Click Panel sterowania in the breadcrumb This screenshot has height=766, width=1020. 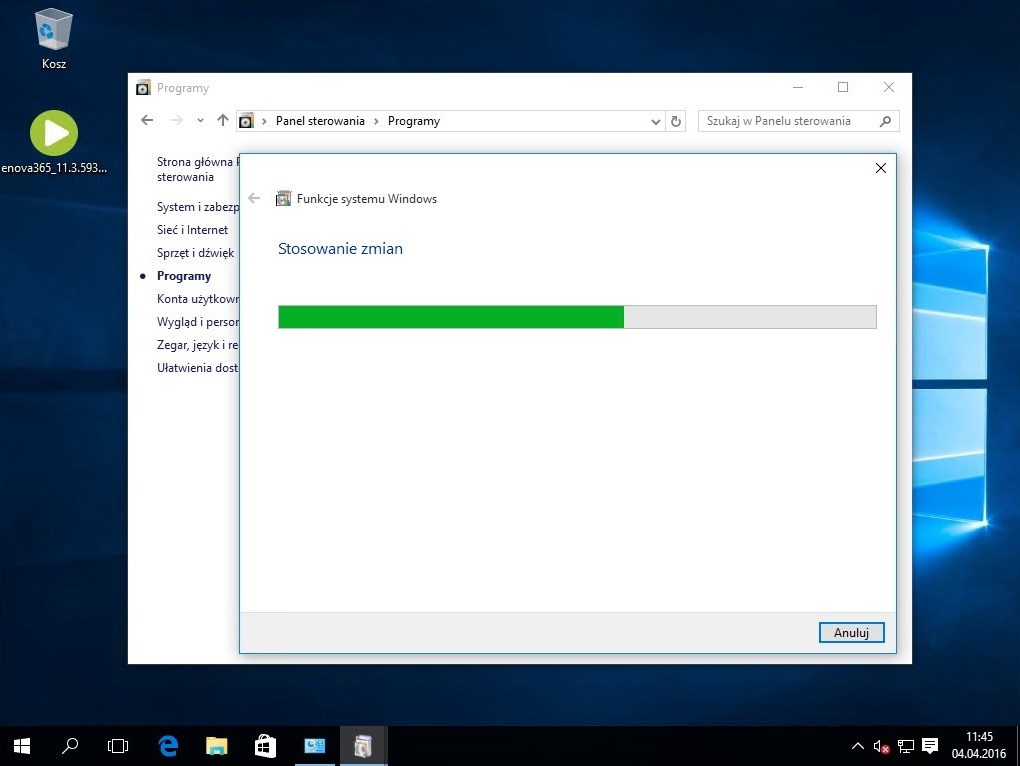[x=320, y=121]
